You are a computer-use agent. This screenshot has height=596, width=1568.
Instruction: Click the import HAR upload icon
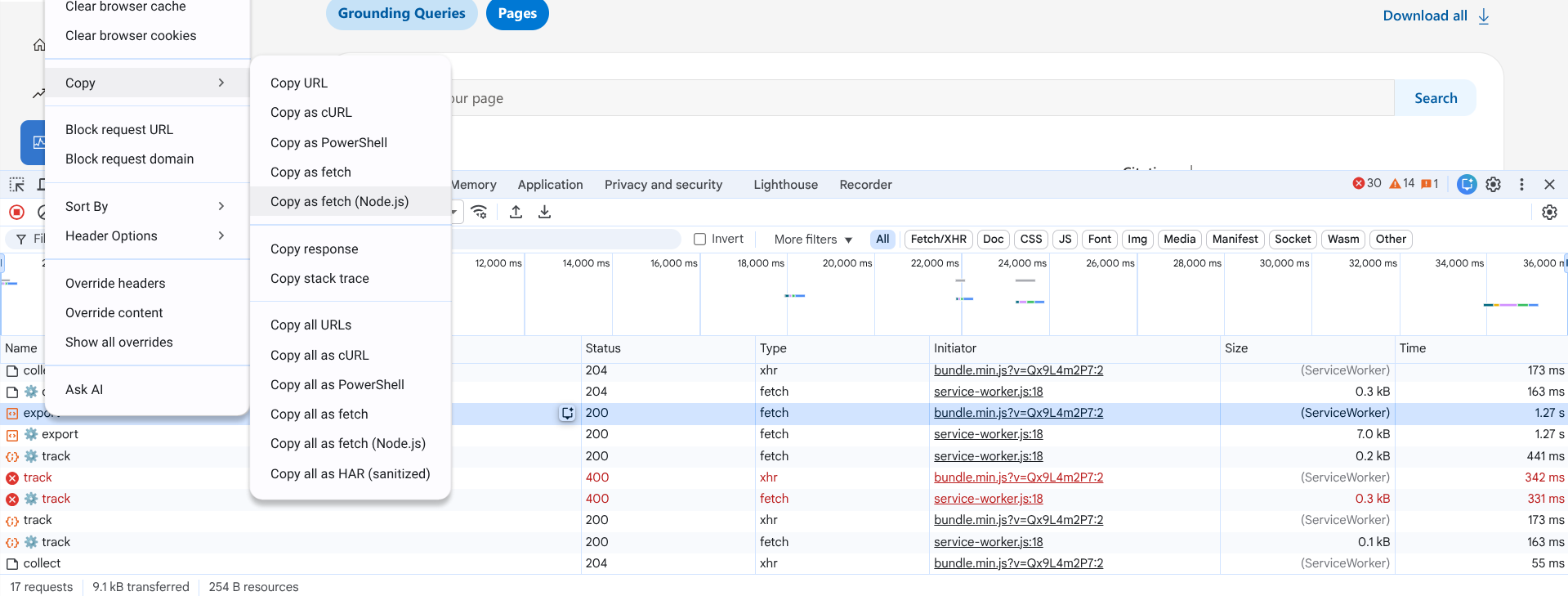(x=516, y=213)
